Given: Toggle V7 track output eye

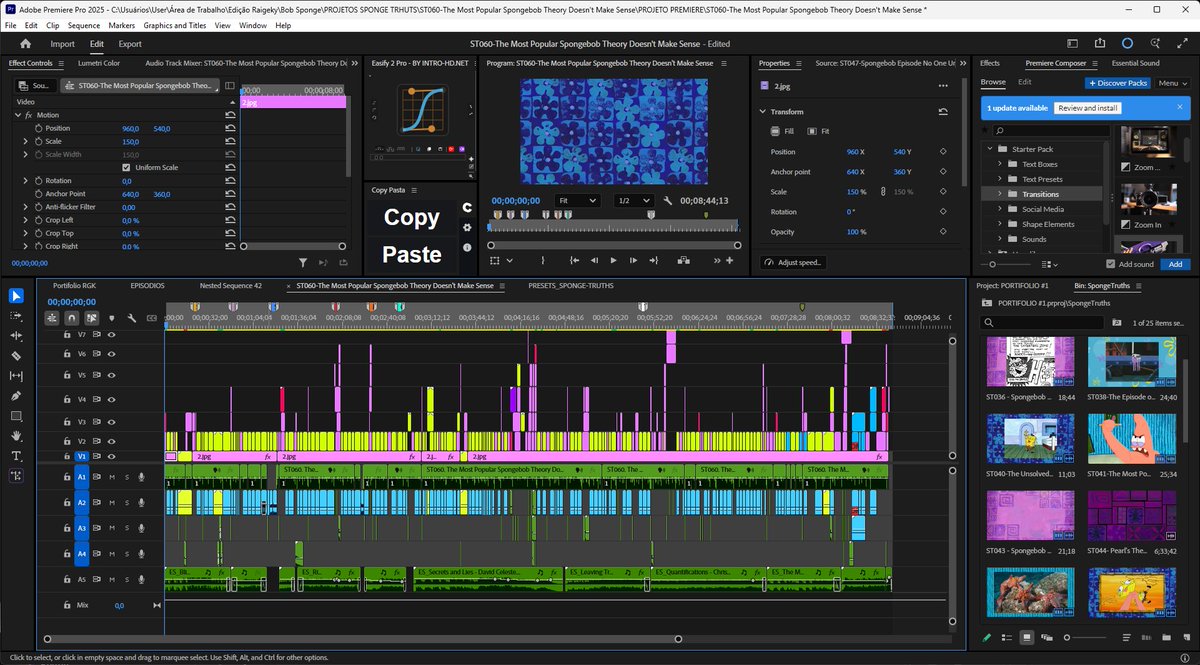Looking at the screenshot, I should pyautogui.click(x=112, y=335).
